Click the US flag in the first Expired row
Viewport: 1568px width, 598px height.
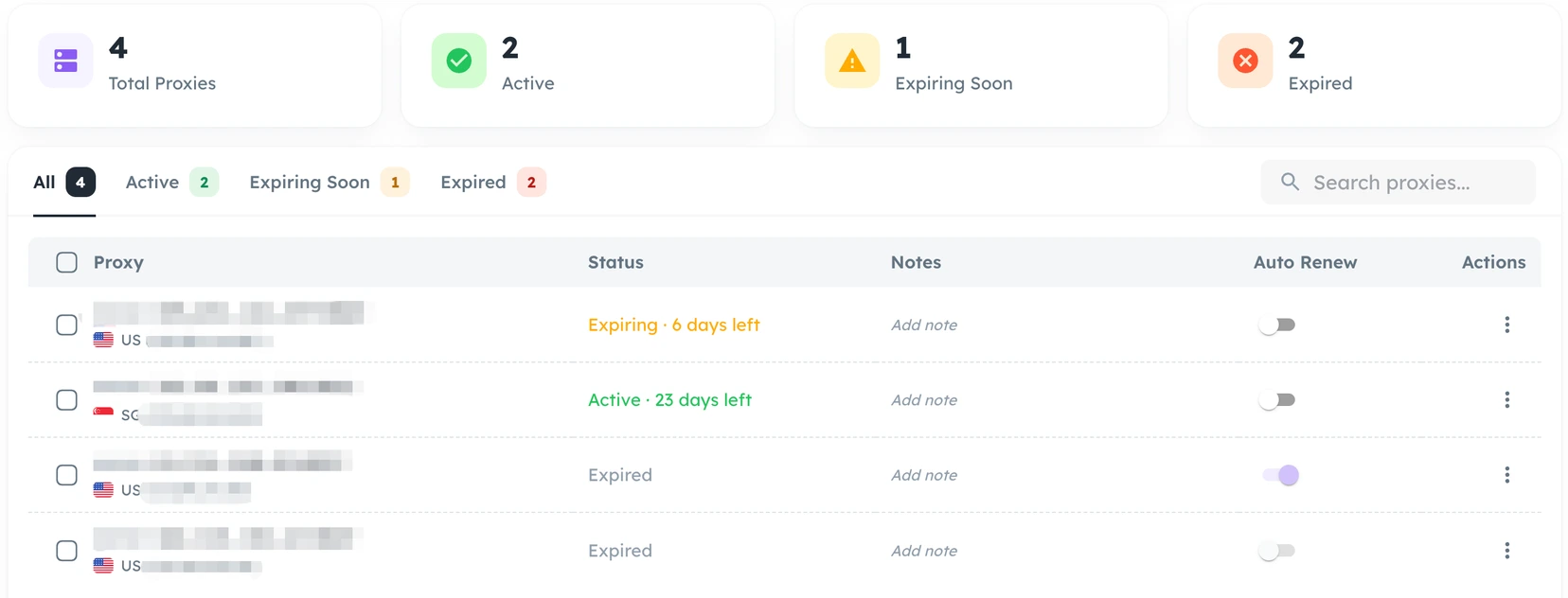point(103,490)
